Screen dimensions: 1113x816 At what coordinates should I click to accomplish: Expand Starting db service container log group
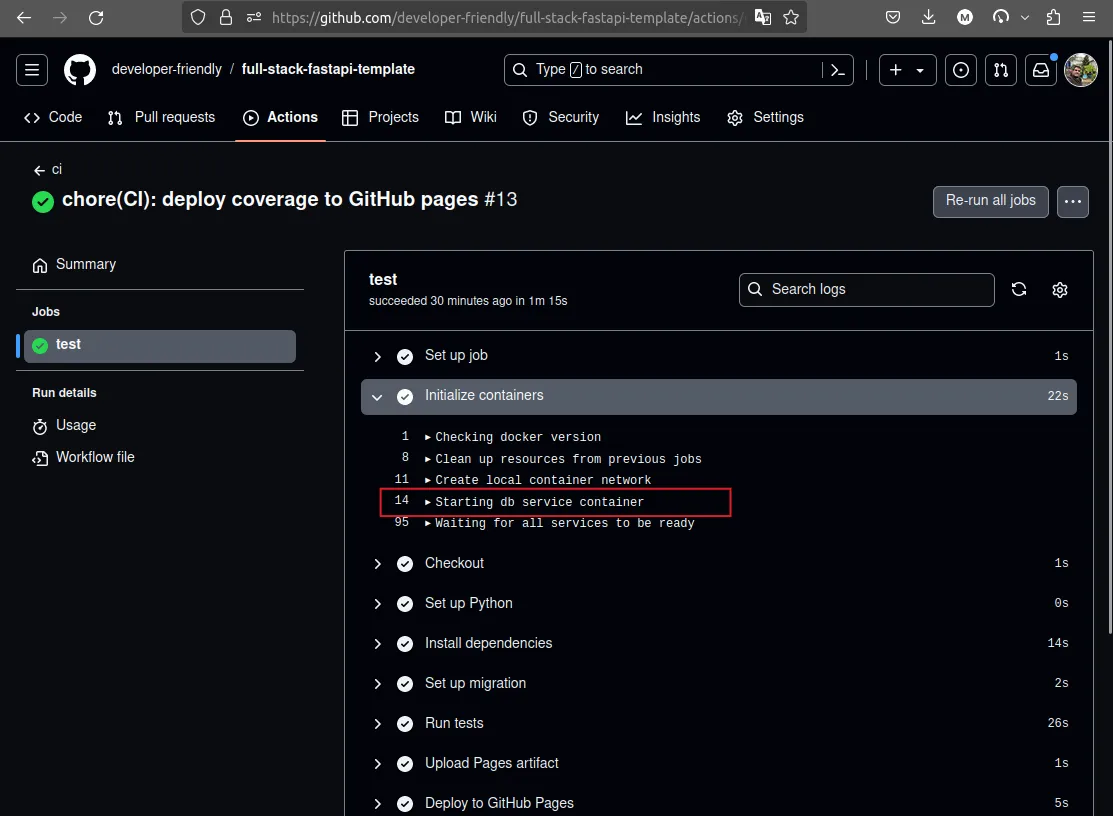[538, 502]
